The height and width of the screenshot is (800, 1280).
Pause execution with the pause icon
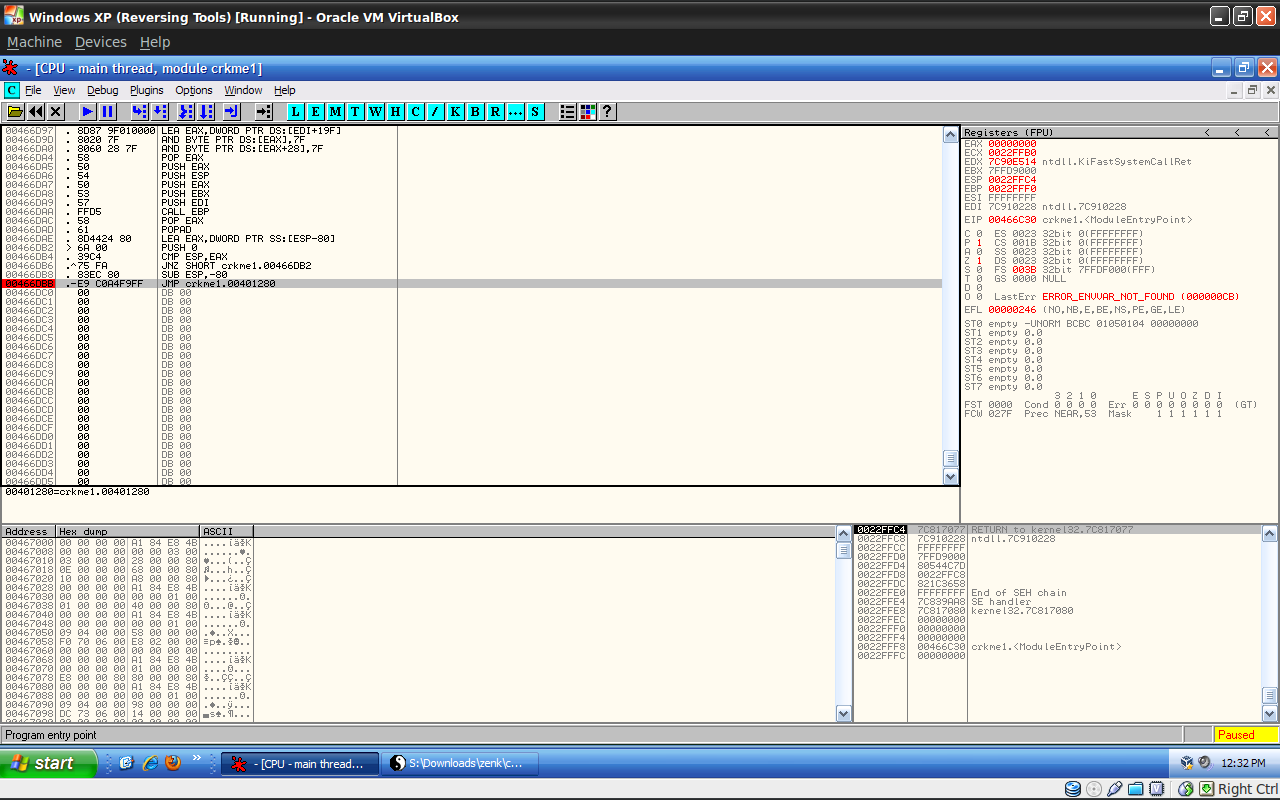[x=108, y=112]
